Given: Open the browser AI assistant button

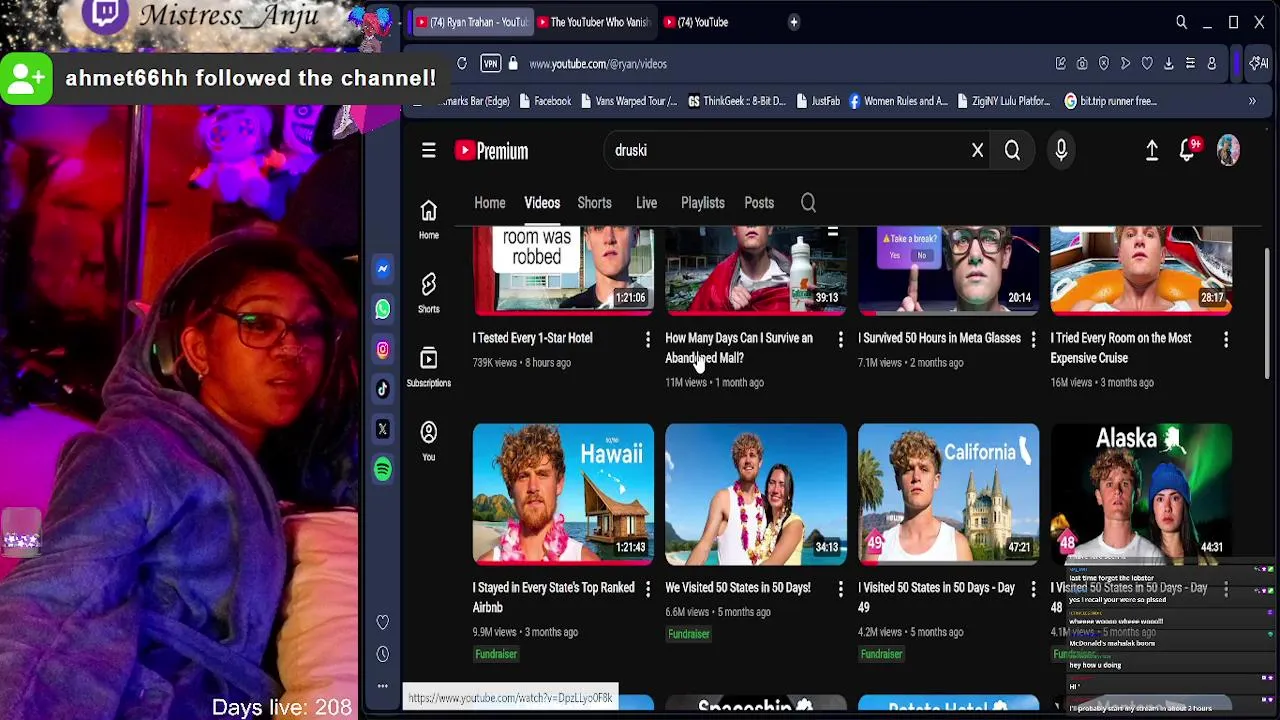Looking at the screenshot, I should coord(1257,64).
